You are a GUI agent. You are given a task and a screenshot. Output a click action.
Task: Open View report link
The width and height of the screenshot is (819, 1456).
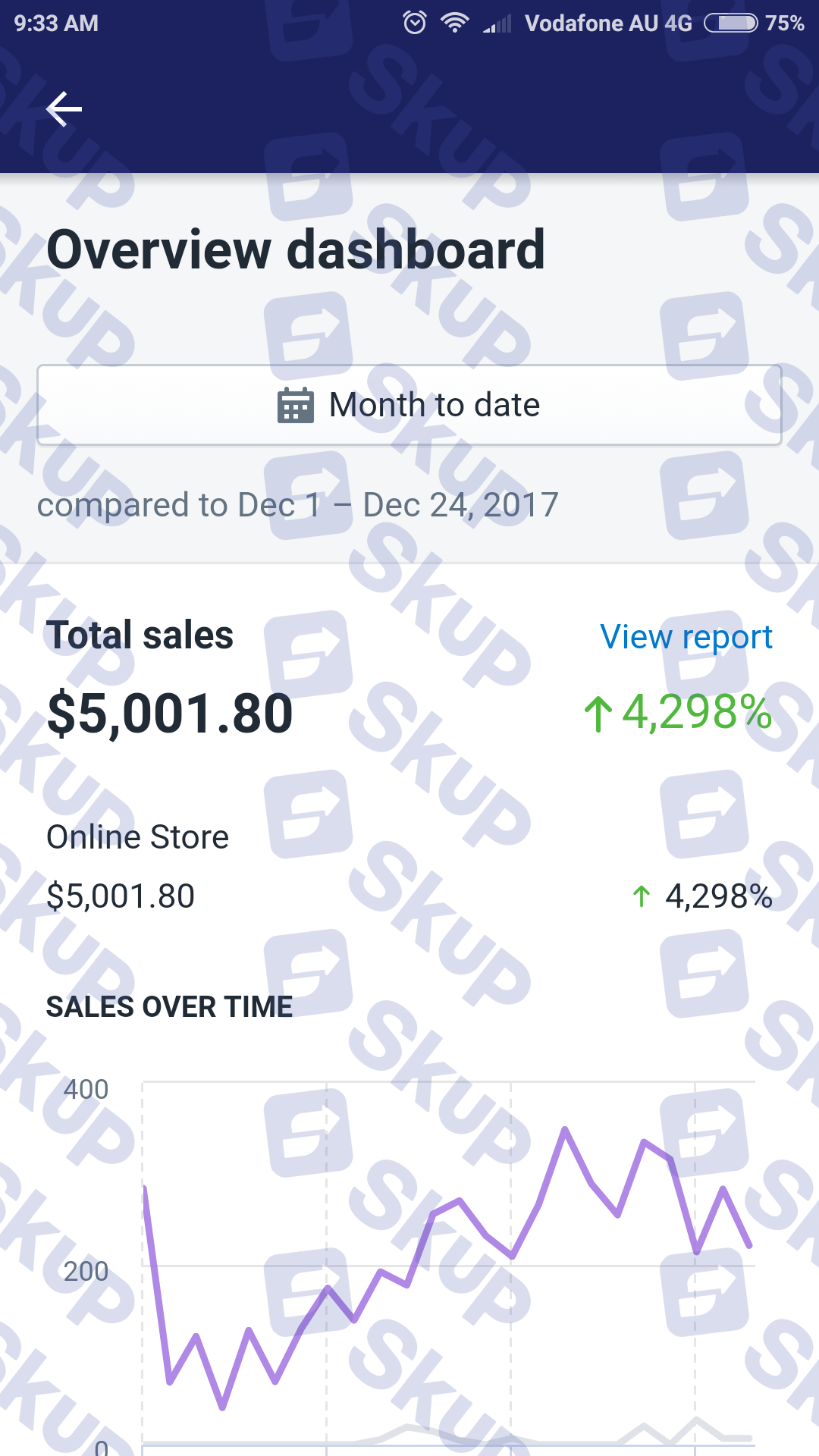tap(686, 637)
